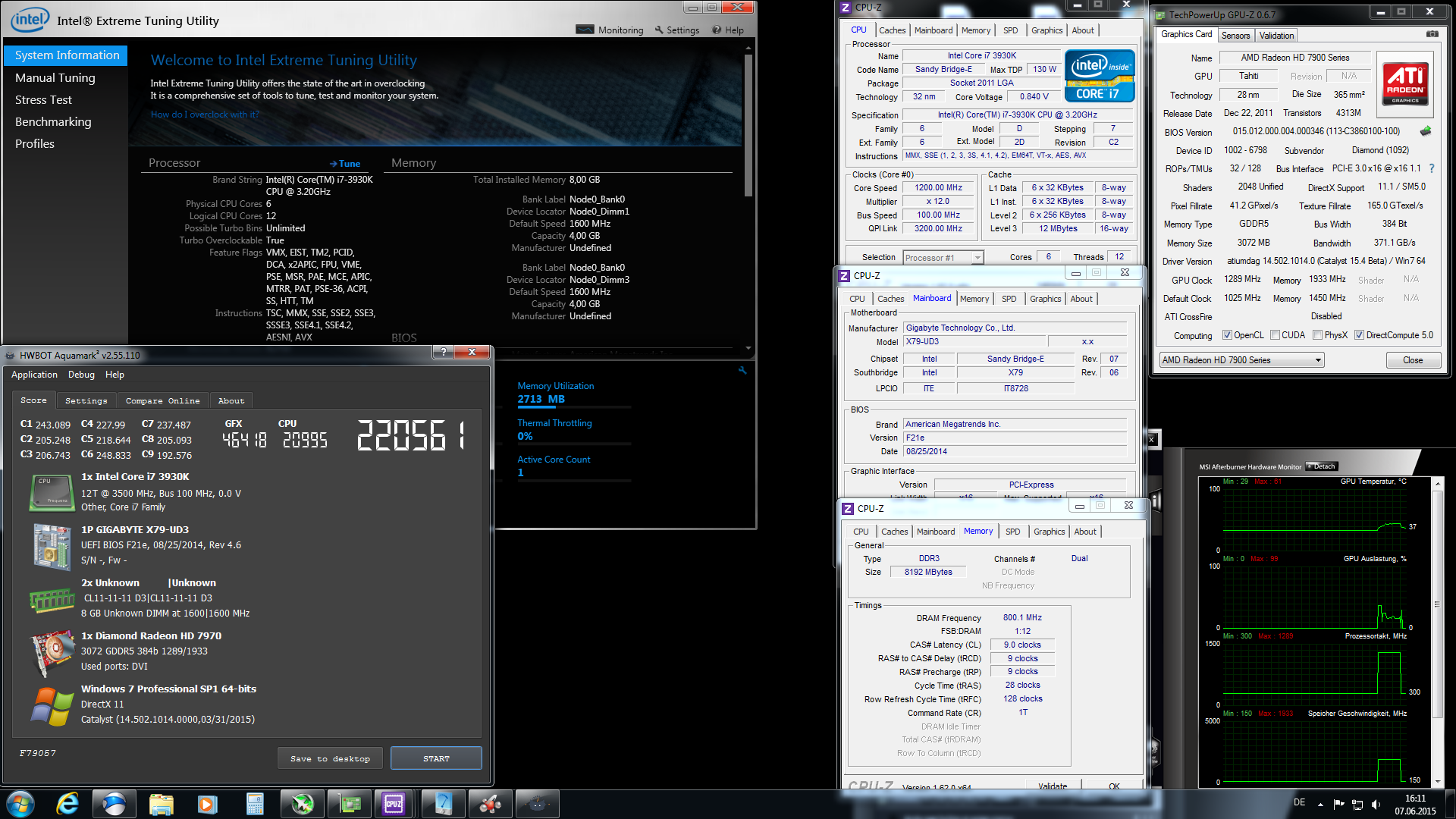Click the graphics card icon in Aquamark

pos(52,654)
